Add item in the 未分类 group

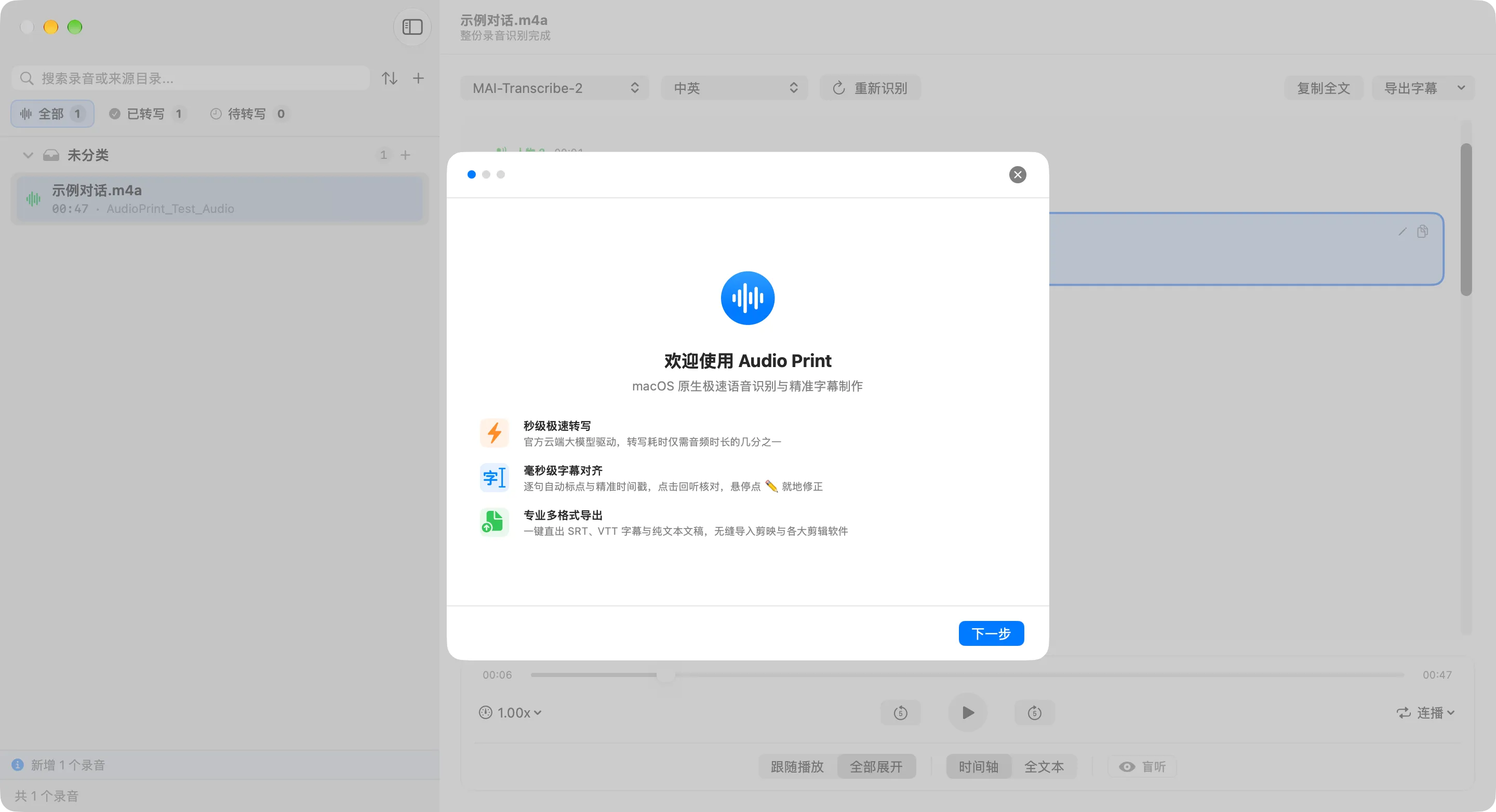click(x=405, y=155)
